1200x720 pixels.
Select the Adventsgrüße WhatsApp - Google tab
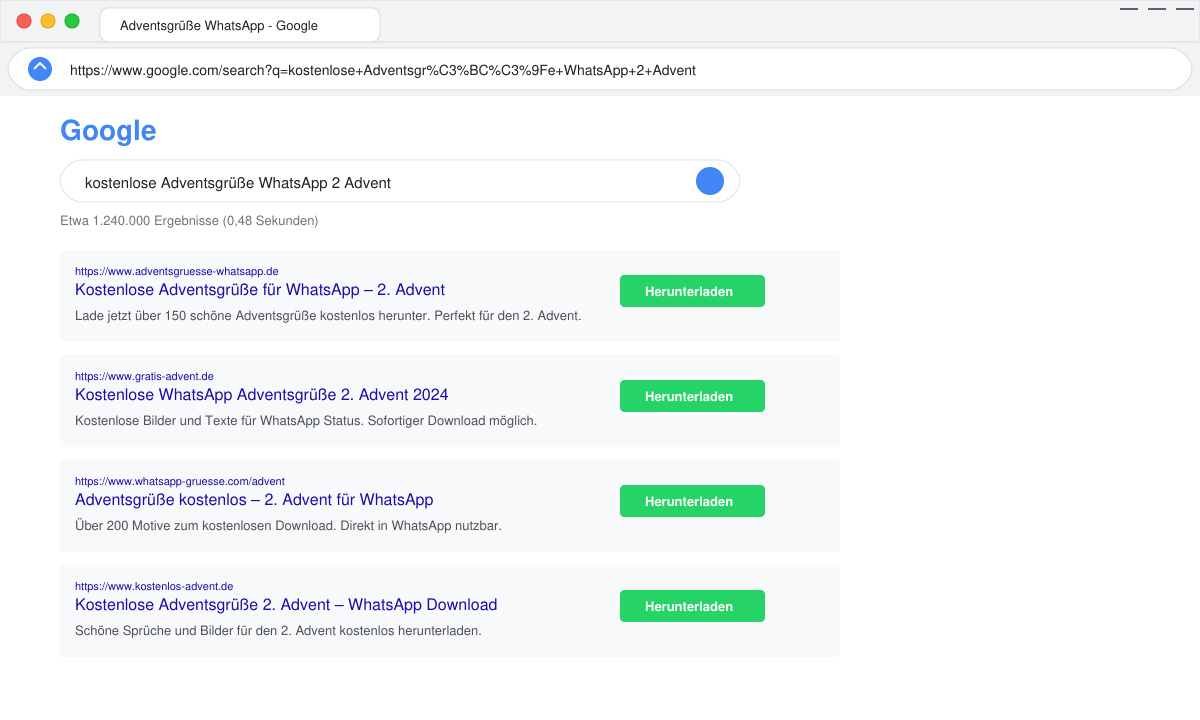(240, 25)
